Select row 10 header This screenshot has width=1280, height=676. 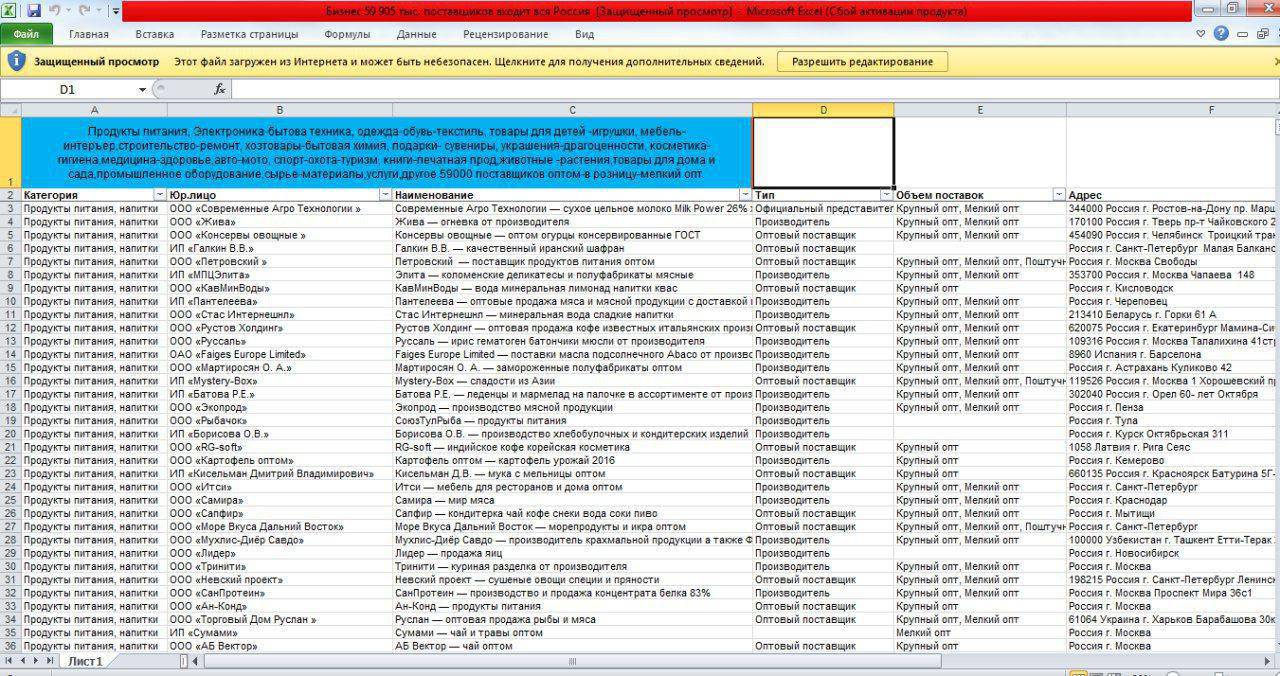click(x=10, y=301)
